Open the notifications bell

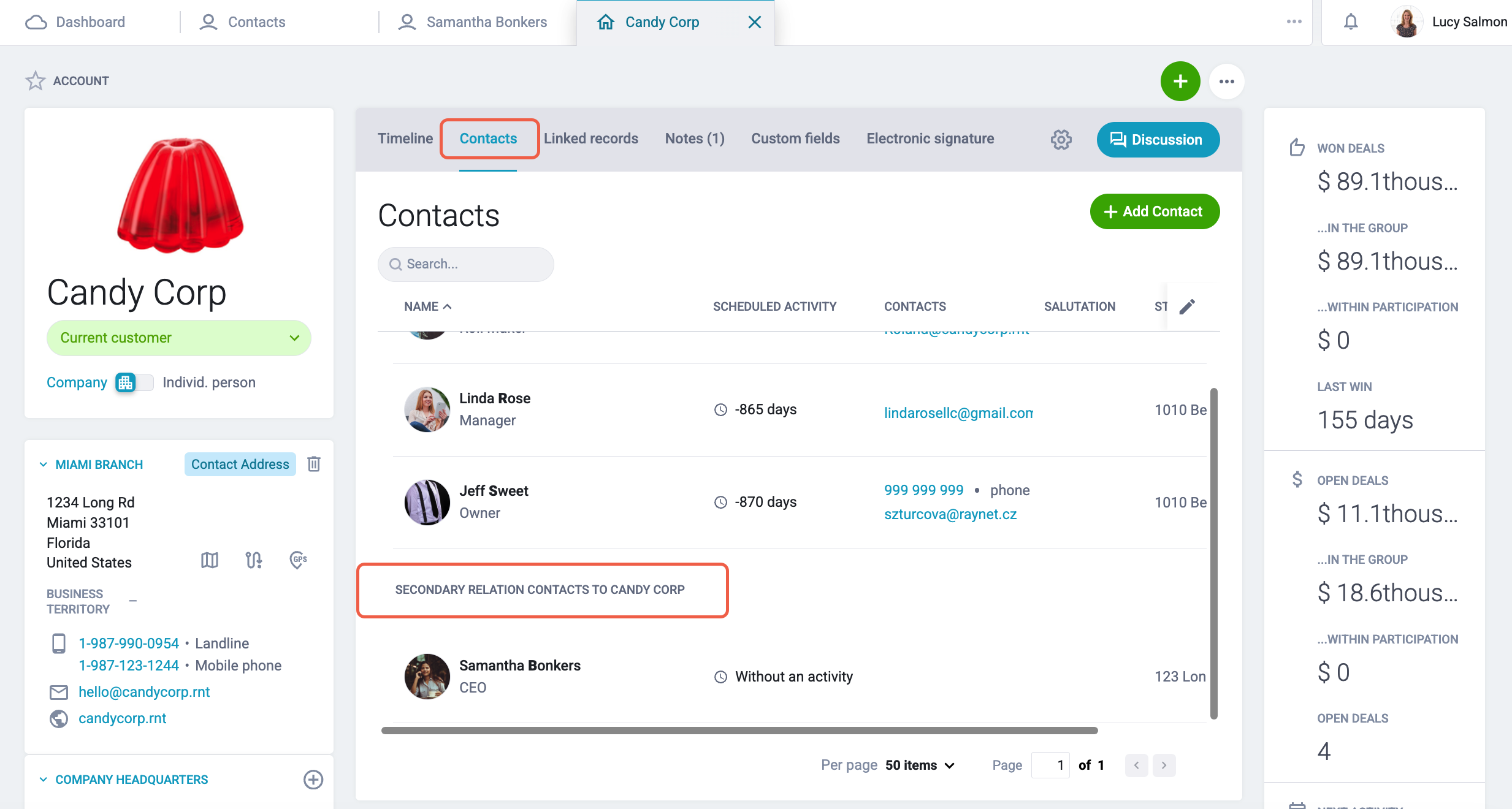1351,22
